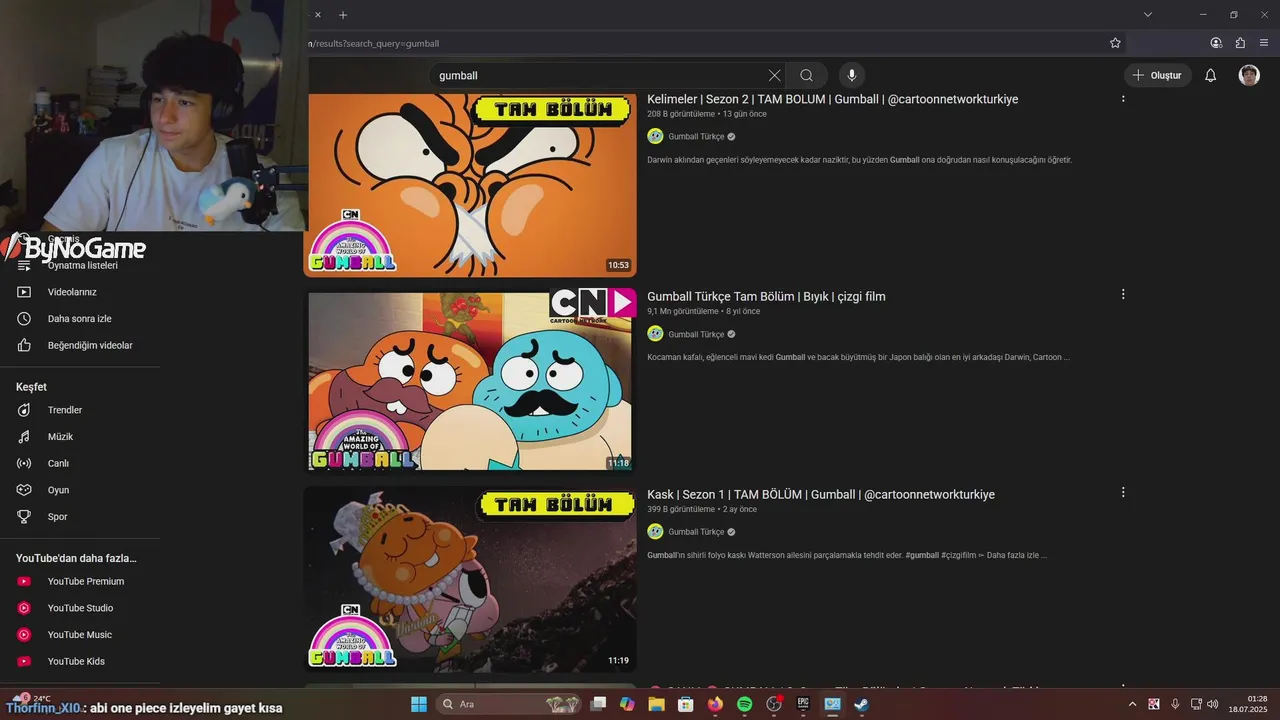The height and width of the screenshot is (720, 1280).
Task: Show hidden system tray icons chevron
Action: click(1132, 704)
